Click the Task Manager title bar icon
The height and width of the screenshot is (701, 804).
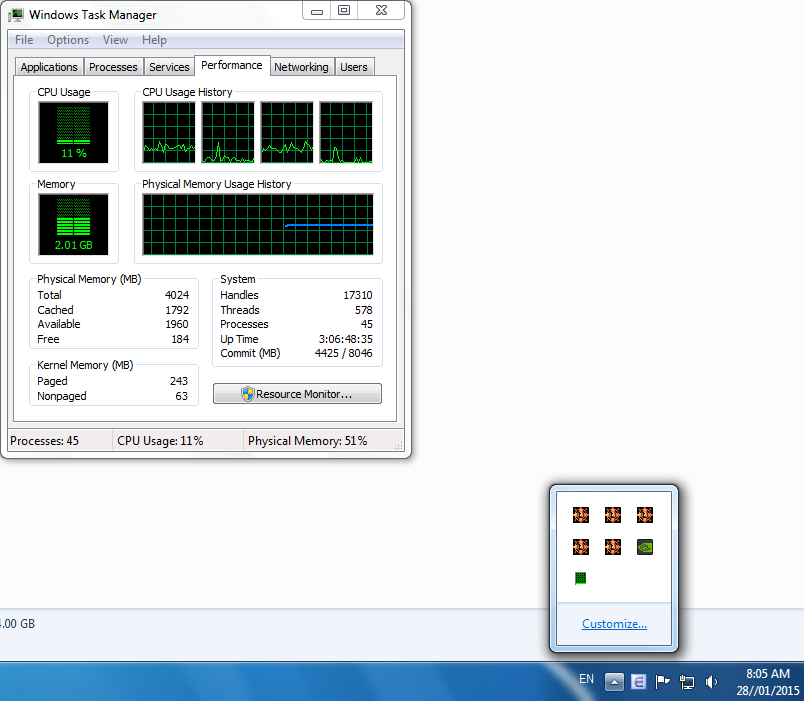click(16, 15)
